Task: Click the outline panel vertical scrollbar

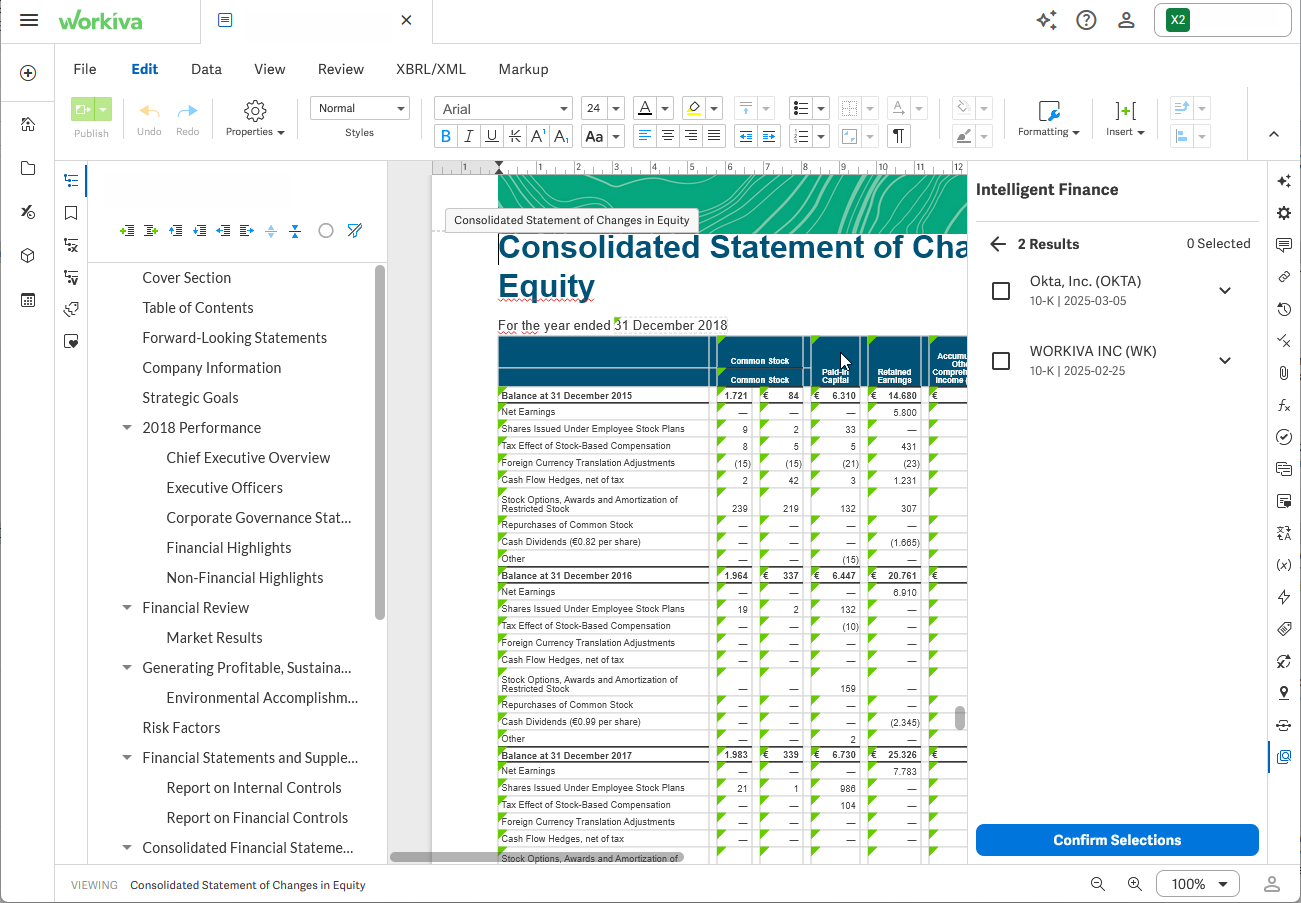Action: point(380,442)
